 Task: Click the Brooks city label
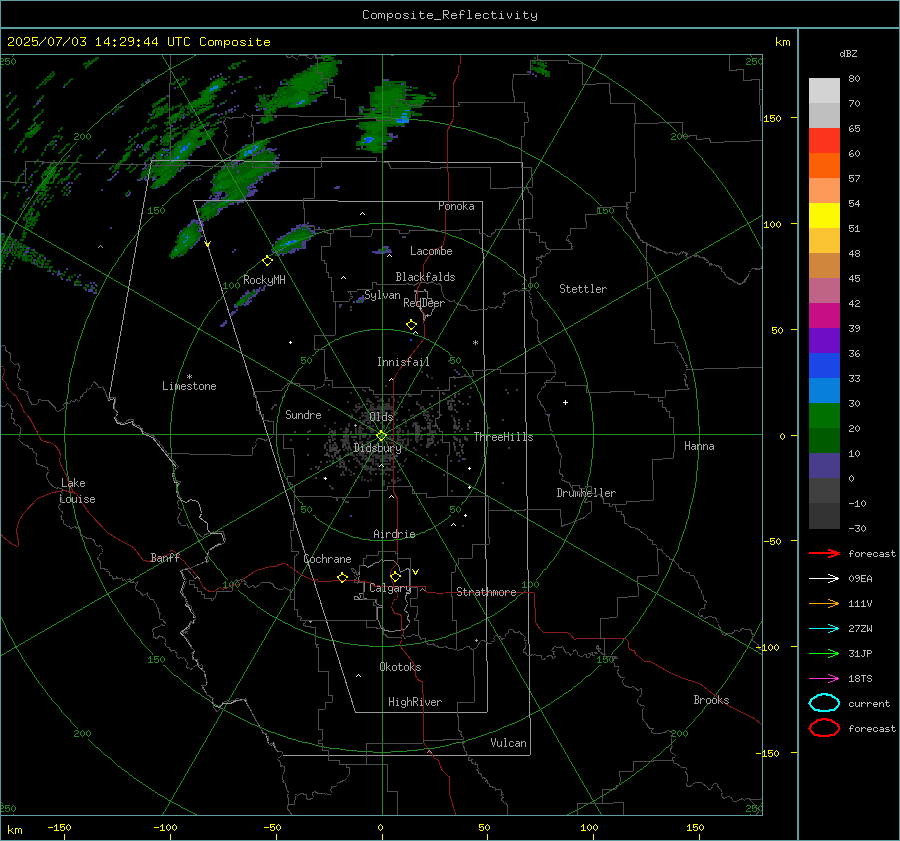coord(711,700)
